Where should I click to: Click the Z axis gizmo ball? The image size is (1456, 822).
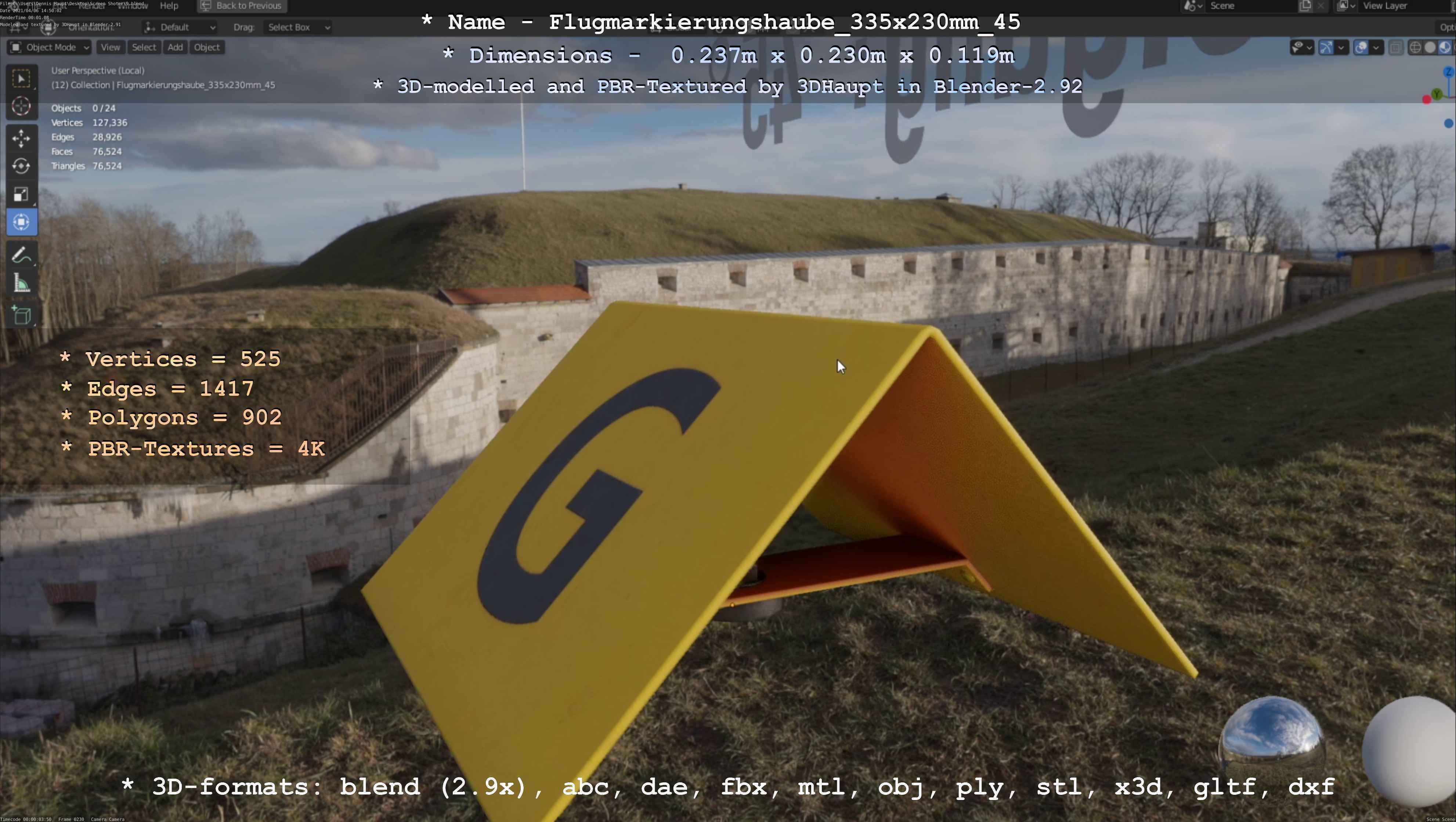[x=1449, y=72]
